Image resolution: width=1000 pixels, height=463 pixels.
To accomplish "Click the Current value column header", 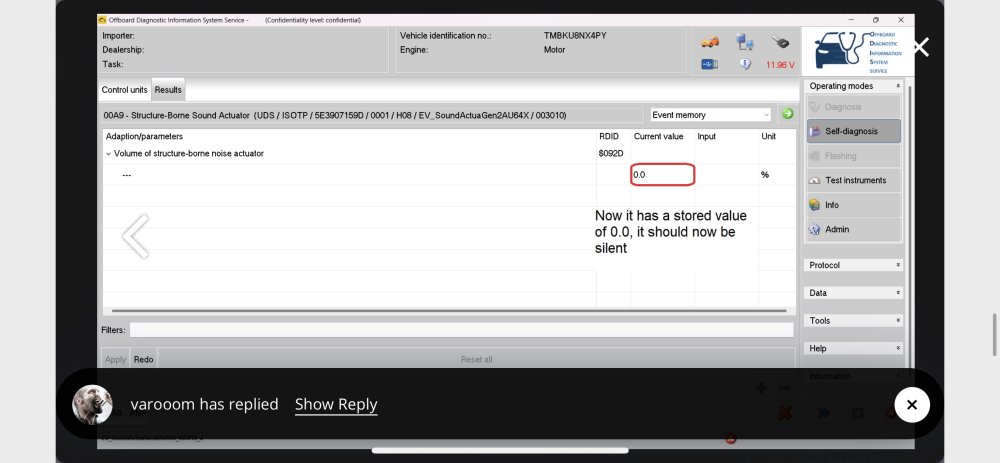I will [658, 136].
